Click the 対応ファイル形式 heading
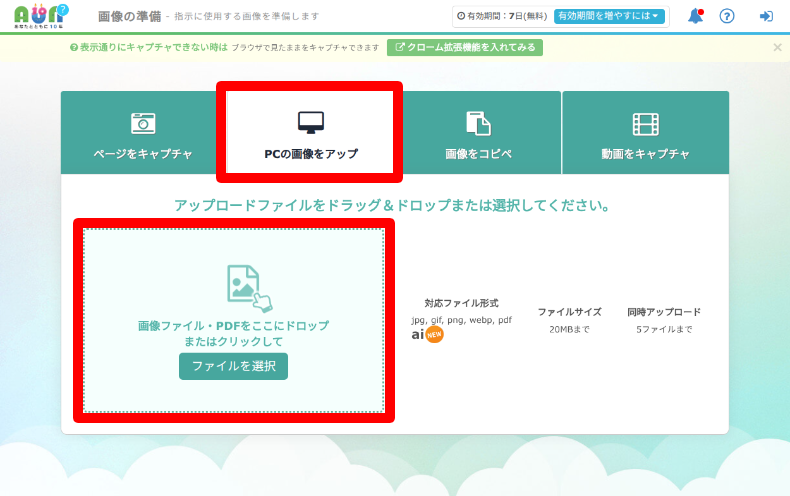790x496 pixels. [x=462, y=303]
